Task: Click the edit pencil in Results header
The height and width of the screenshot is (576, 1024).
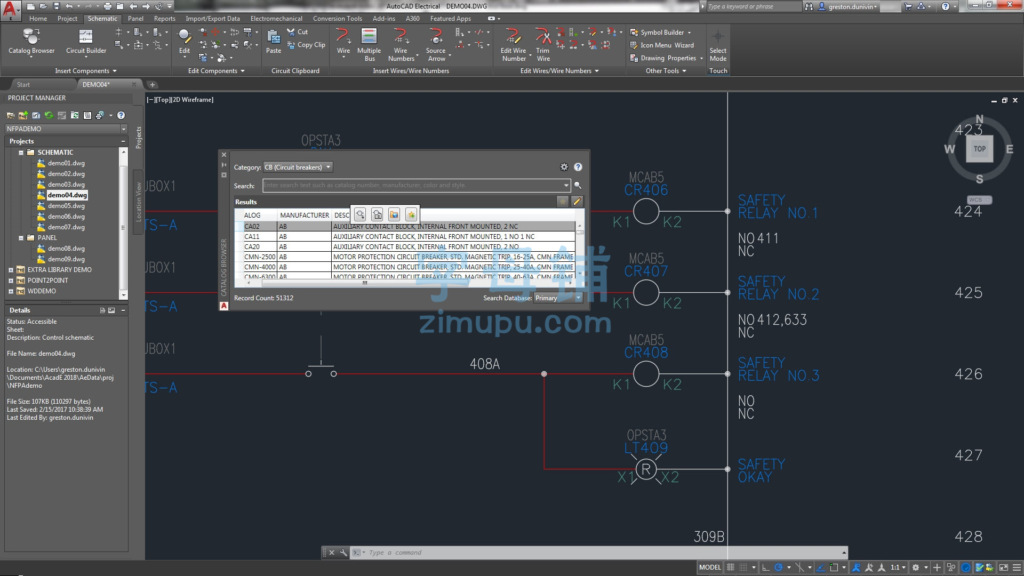Action: [x=577, y=202]
